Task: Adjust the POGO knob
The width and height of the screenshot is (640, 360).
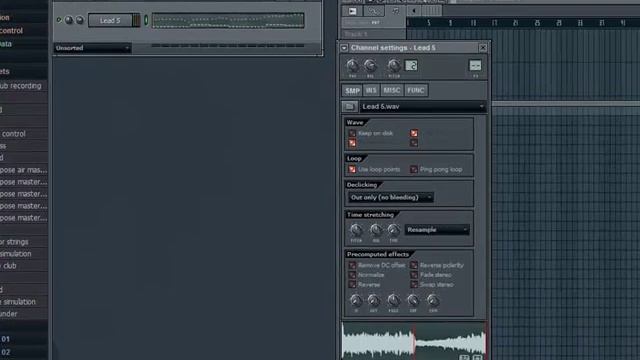Action: (x=393, y=301)
